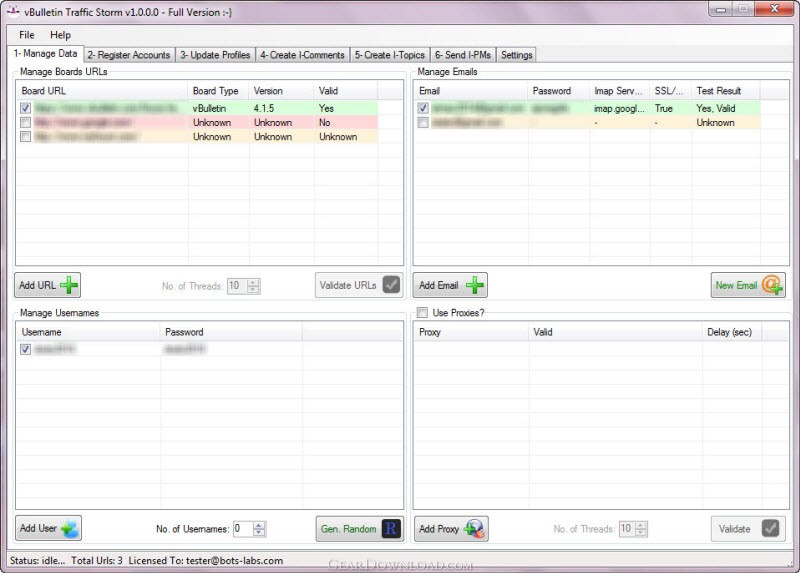Click the Password header in usernames list
The image size is (800, 573).
pyautogui.click(x=231, y=332)
